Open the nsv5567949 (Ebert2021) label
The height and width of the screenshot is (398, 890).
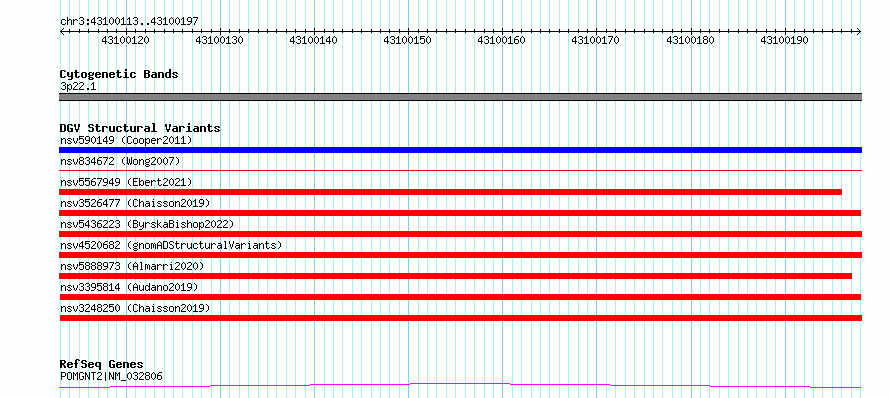pos(126,182)
